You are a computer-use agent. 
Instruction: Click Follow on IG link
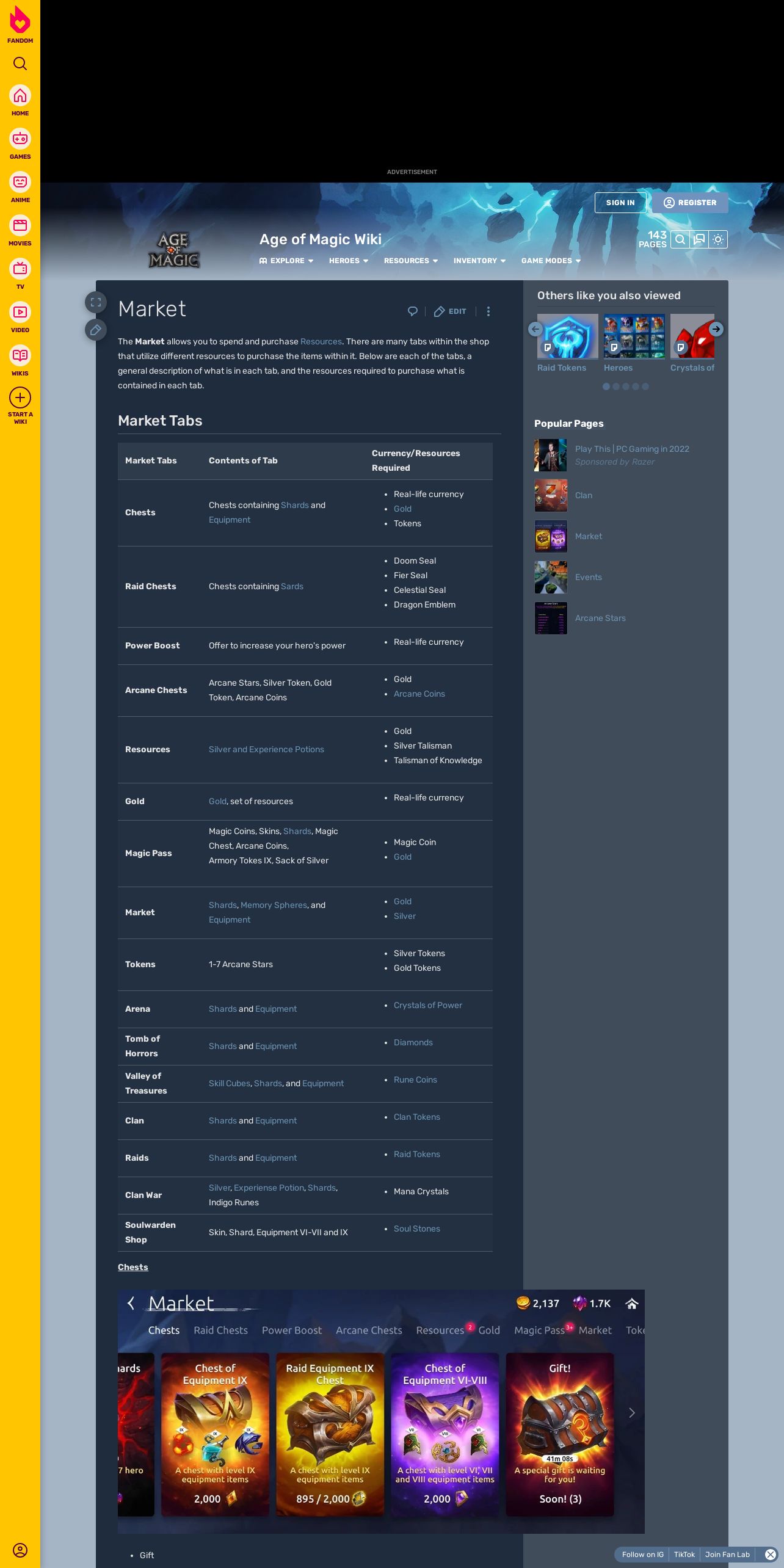(642, 1555)
